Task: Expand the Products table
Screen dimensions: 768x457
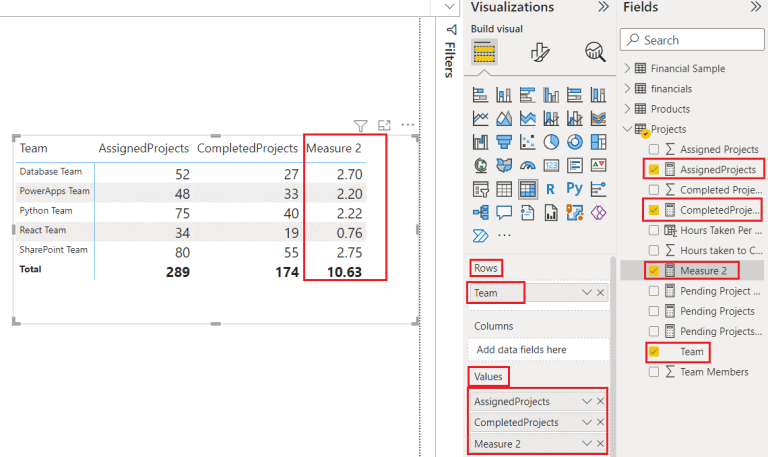Action: coord(627,109)
